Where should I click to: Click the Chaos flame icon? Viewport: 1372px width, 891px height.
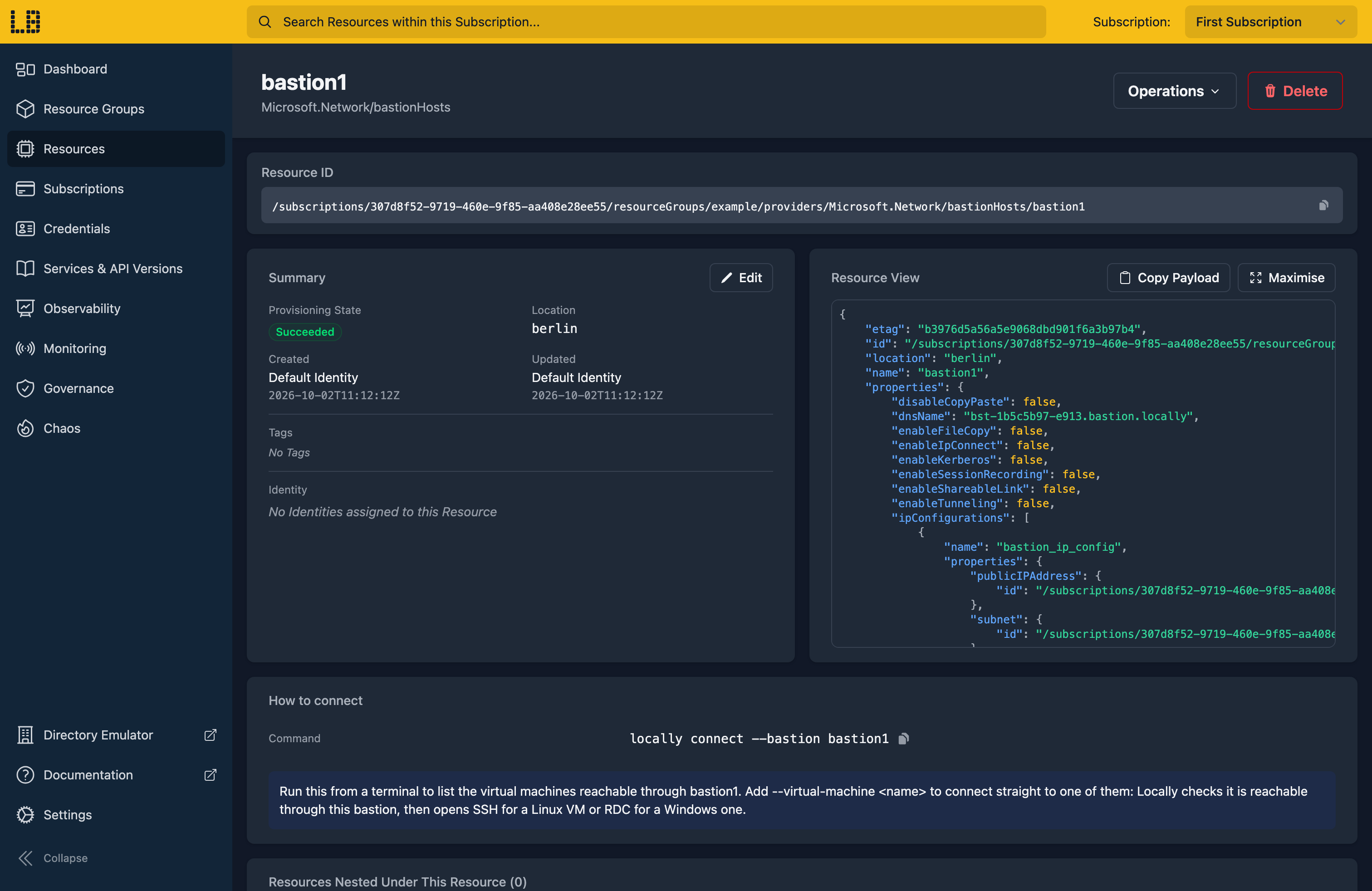(x=25, y=428)
